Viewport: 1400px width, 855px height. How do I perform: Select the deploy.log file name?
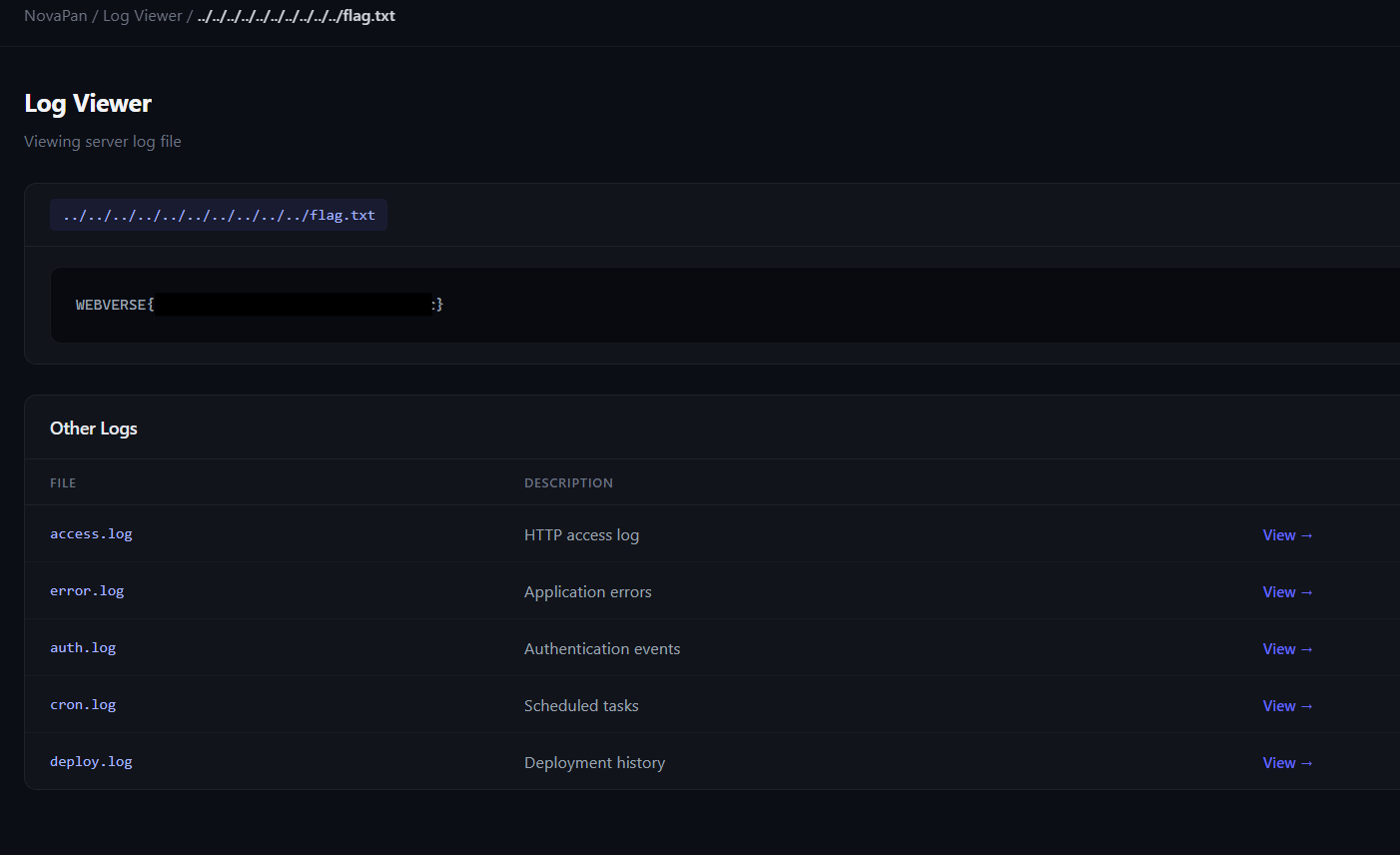point(91,762)
